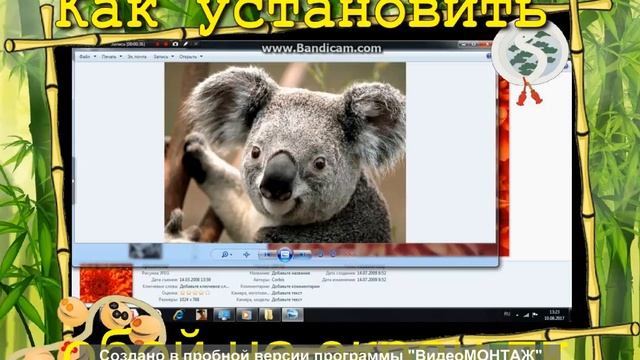The width and height of the screenshot is (640, 360).
Task: Open the Запись menu
Action: (161, 57)
